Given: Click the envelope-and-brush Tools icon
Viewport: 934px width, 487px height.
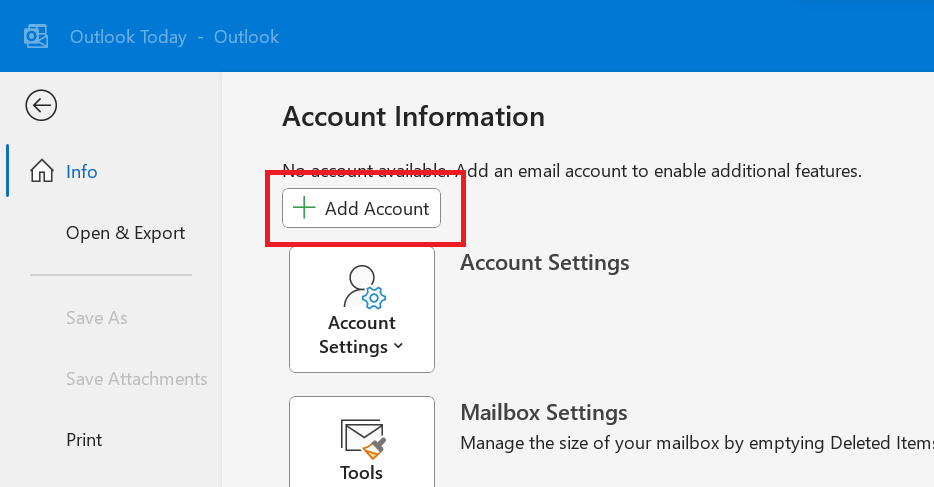Looking at the screenshot, I should (362, 437).
